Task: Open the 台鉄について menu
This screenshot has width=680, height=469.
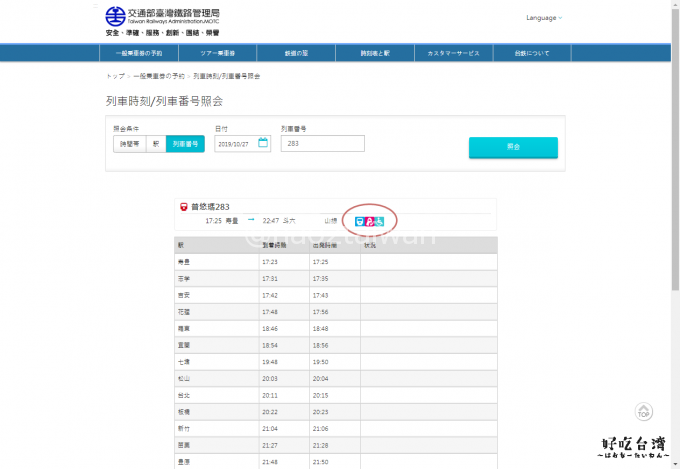Action: 532,53
